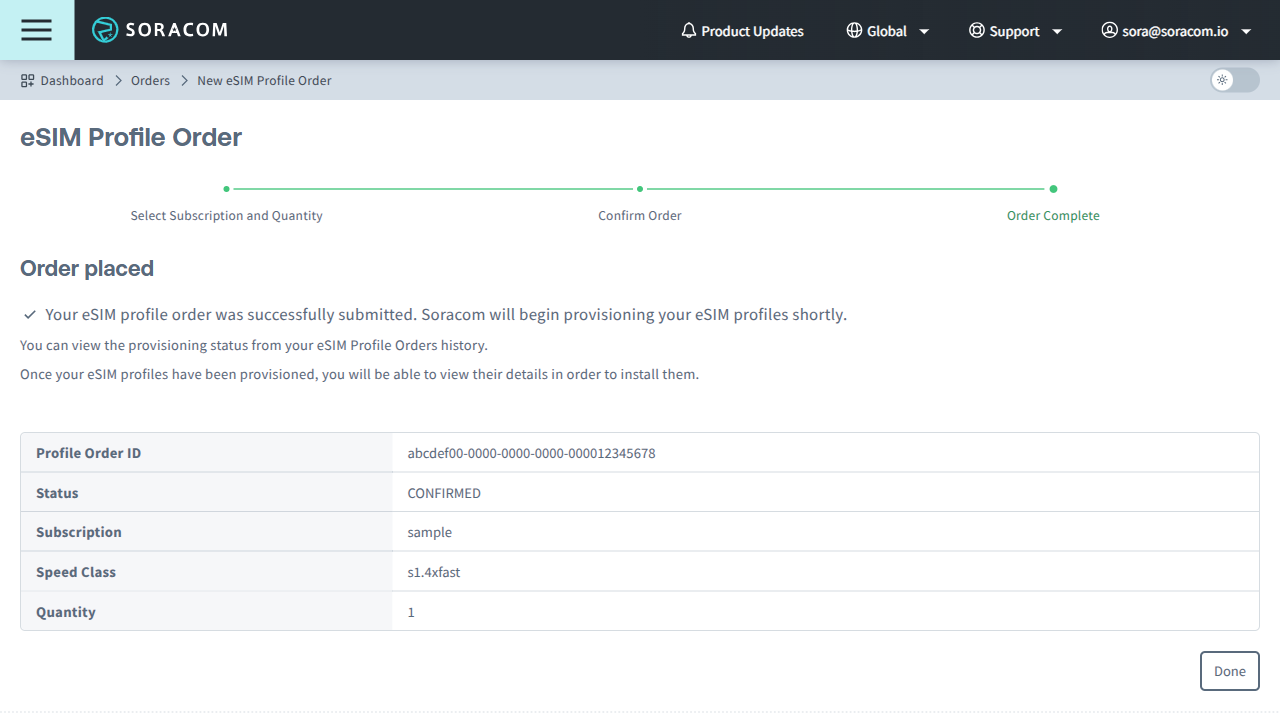Screen dimensions: 1280x723
Task: Click the Done button
Action: click(1229, 670)
